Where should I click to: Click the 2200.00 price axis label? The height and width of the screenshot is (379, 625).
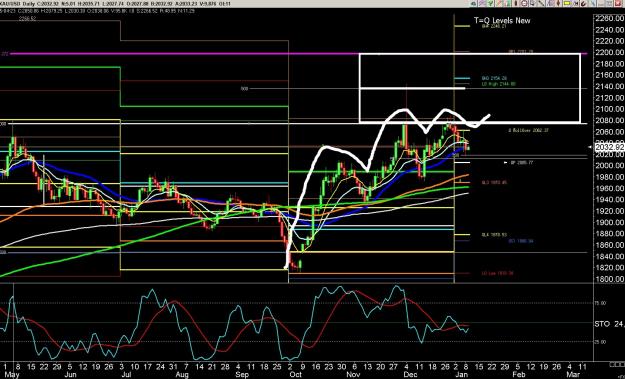(x=609, y=52)
